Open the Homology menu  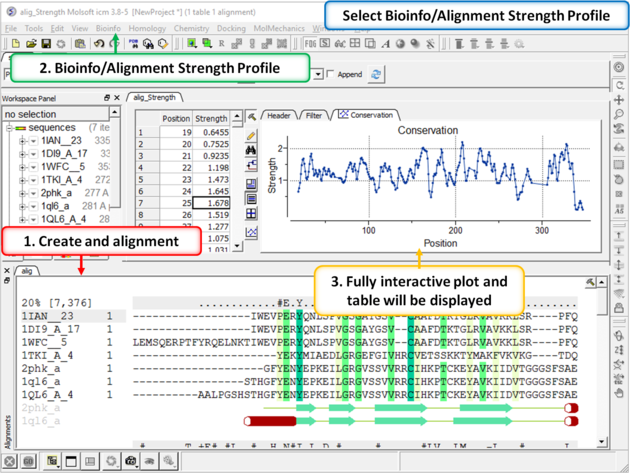coord(147,29)
